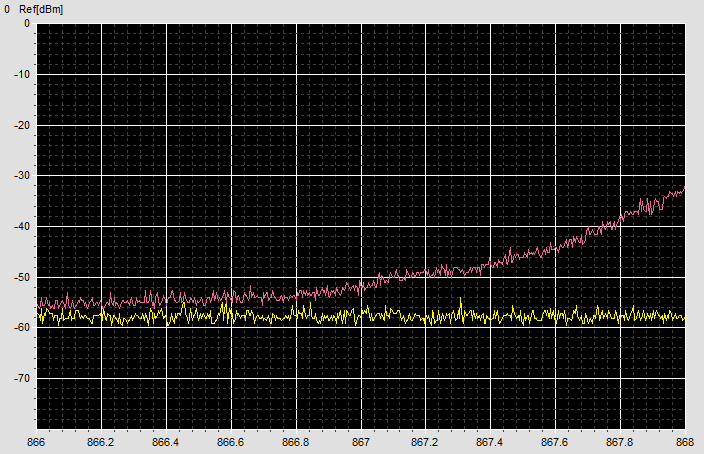The width and height of the screenshot is (704, 454).
Task: Click the -10 dBm axis label
Action: (x=22, y=75)
